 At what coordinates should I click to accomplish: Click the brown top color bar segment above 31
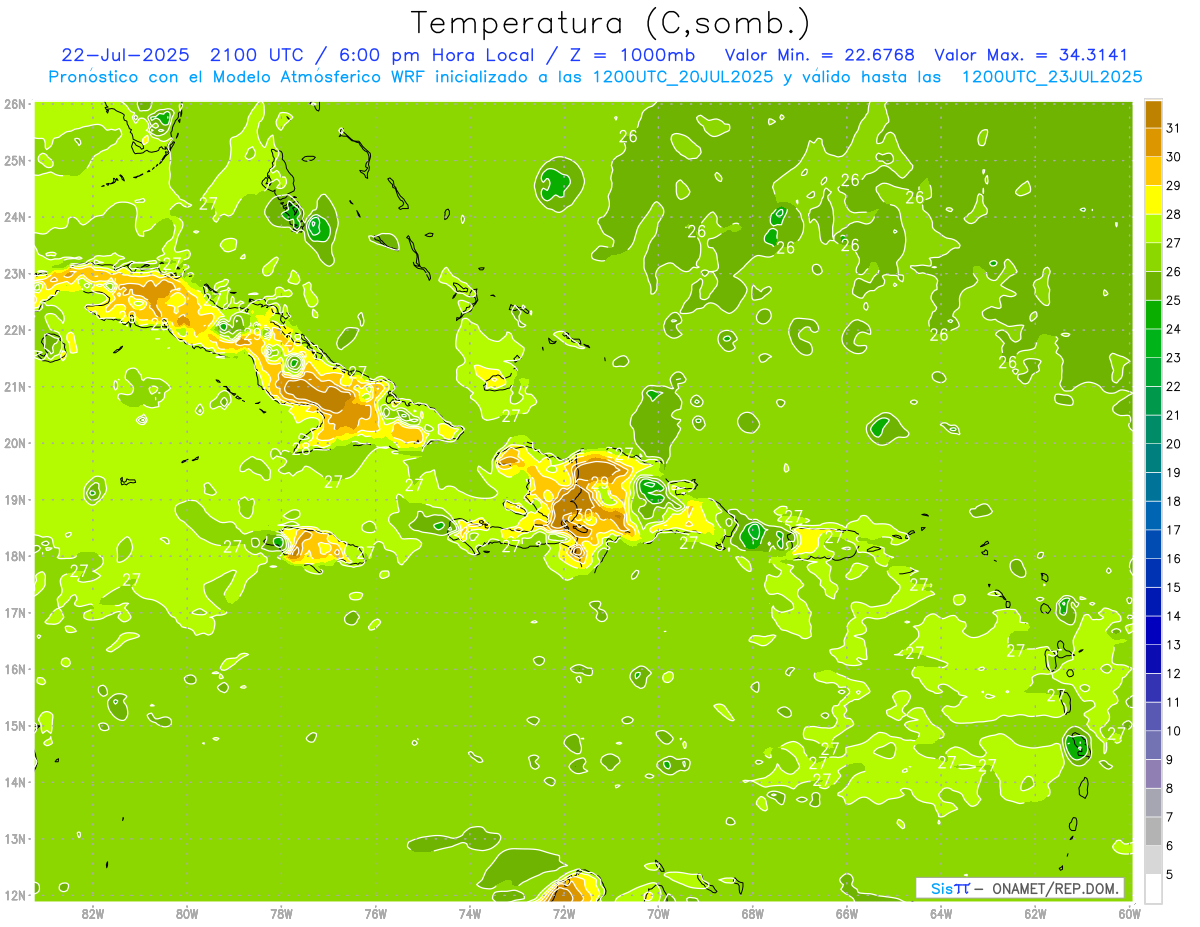point(1153,114)
